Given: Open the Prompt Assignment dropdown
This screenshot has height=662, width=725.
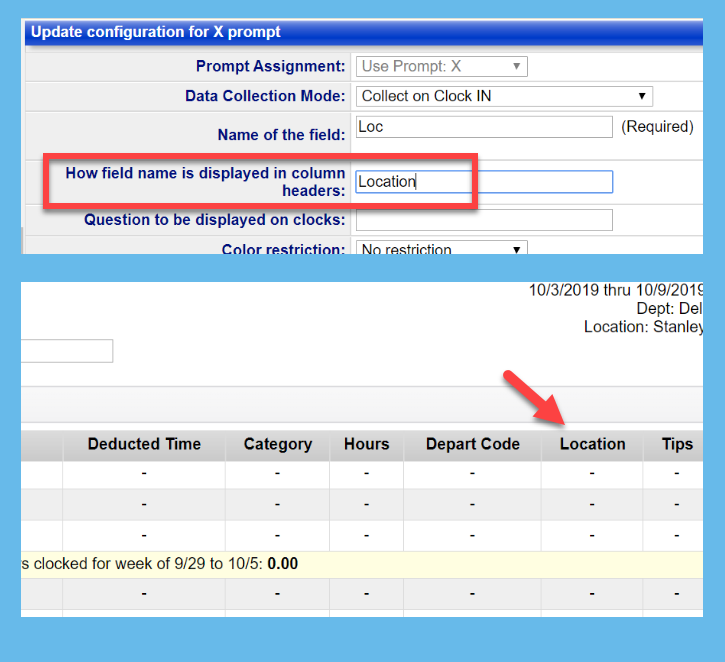Looking at the screenshot, I should tap(441, 67).
